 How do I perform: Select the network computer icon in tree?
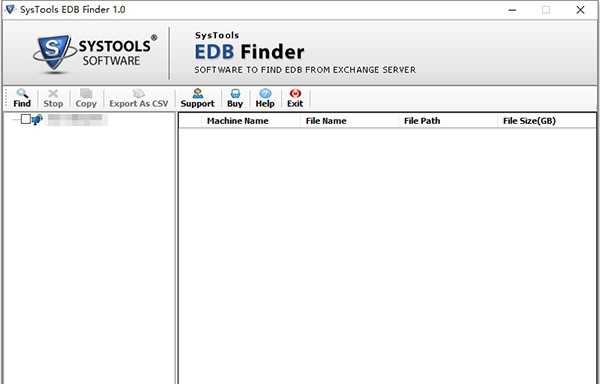pos(37,119)
